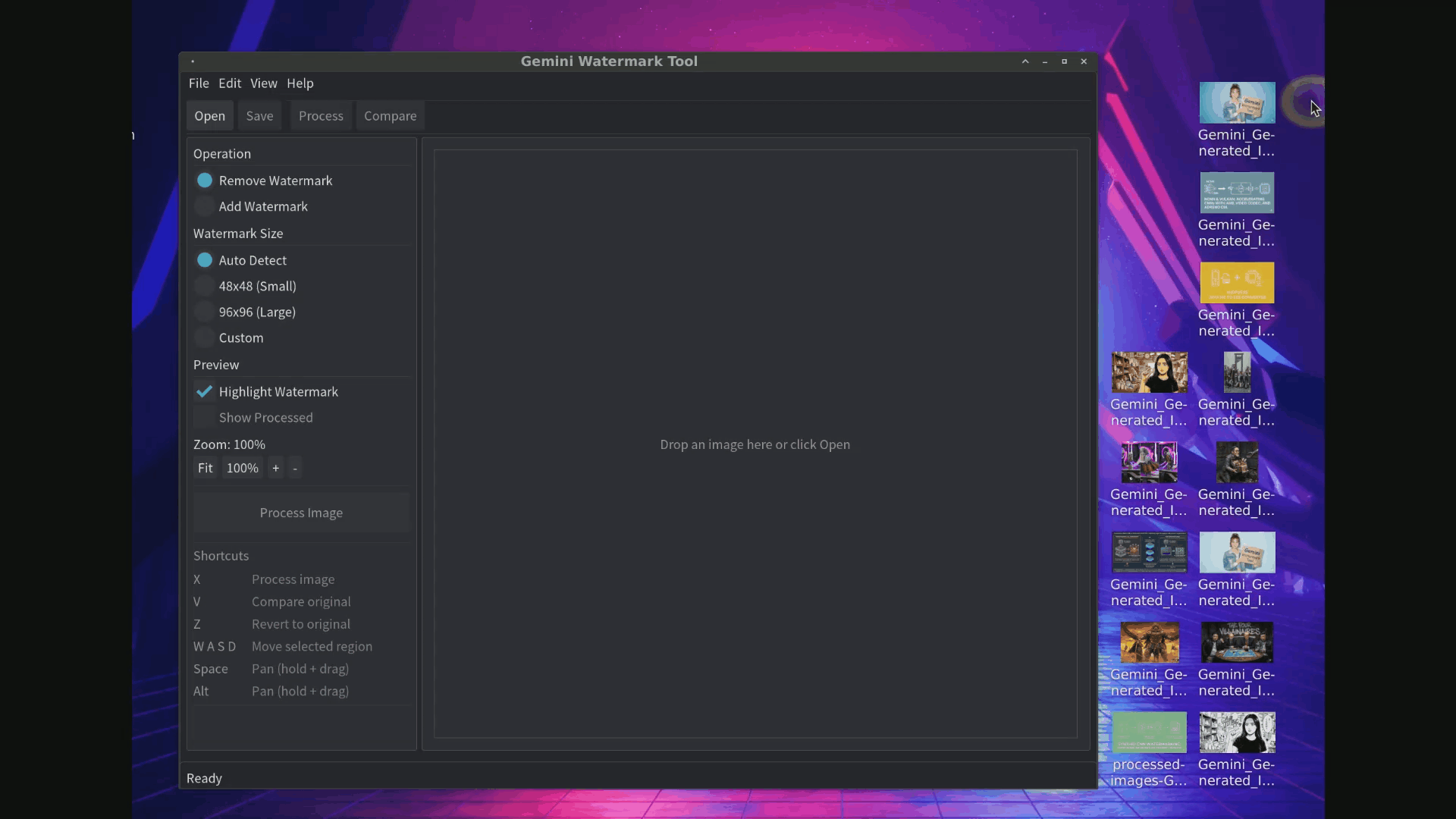Click the Process Image button
Screen dimensions: 1456x819
pyautogui.click(x=300, y=513)
